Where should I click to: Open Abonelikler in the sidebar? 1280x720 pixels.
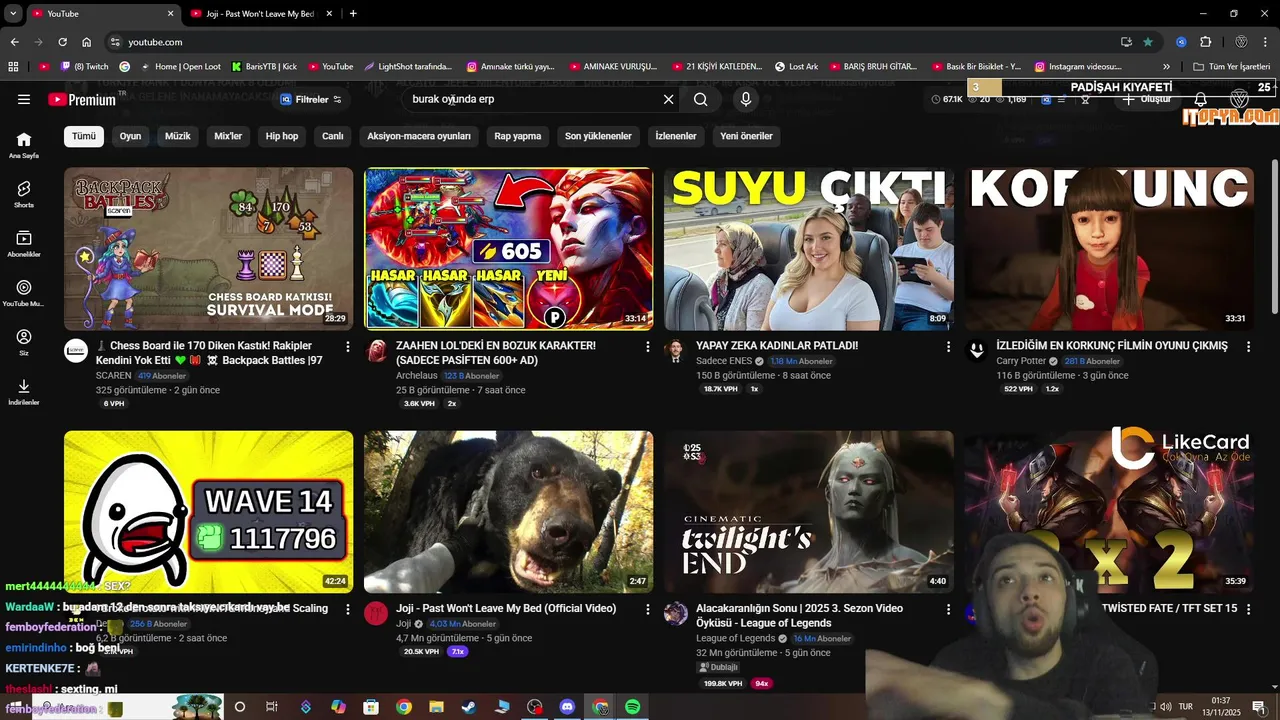(24, 244)
